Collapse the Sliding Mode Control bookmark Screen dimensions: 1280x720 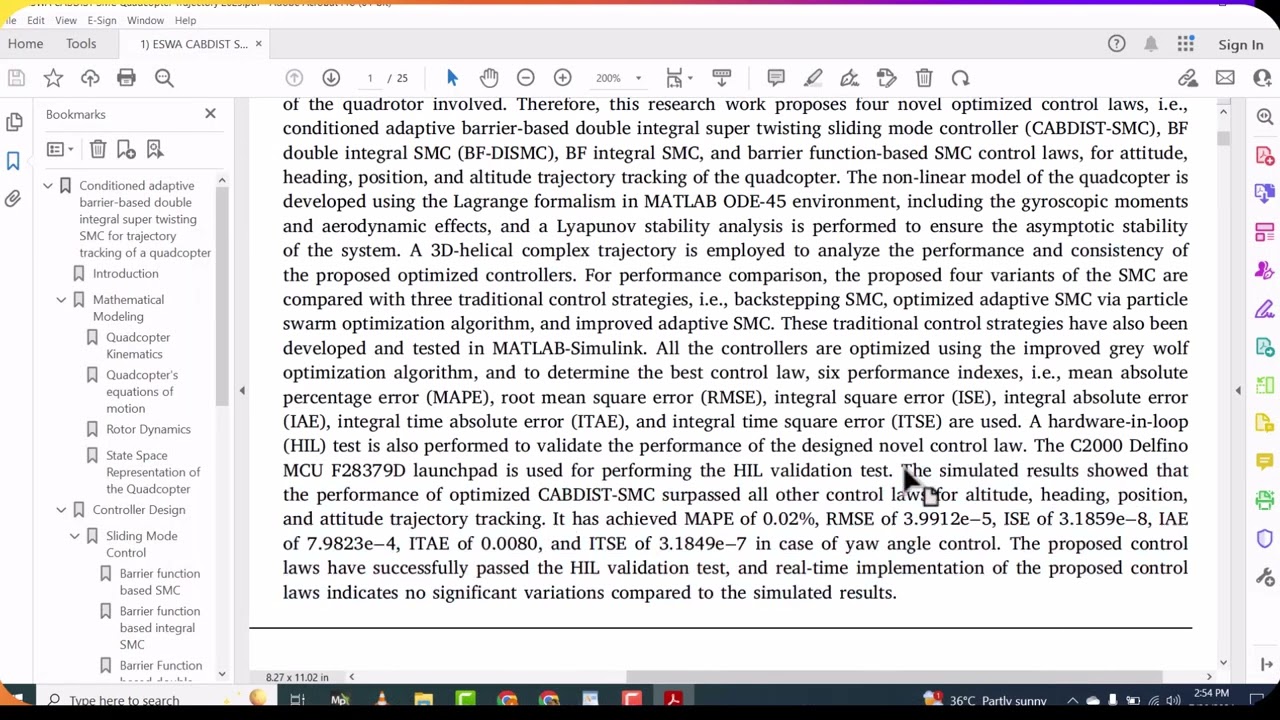[74, 536]
